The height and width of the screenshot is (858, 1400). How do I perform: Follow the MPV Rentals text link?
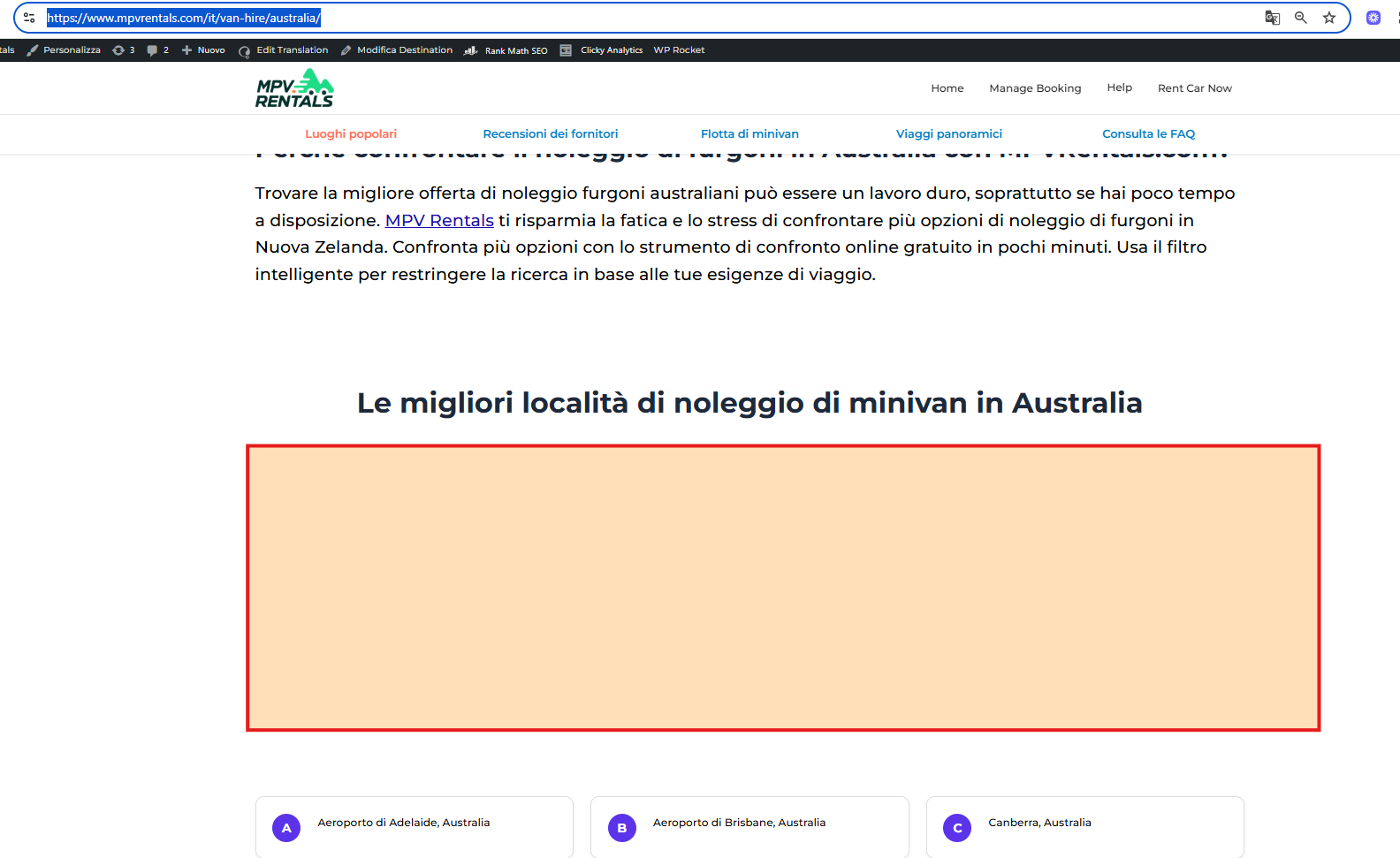[439, 221]
